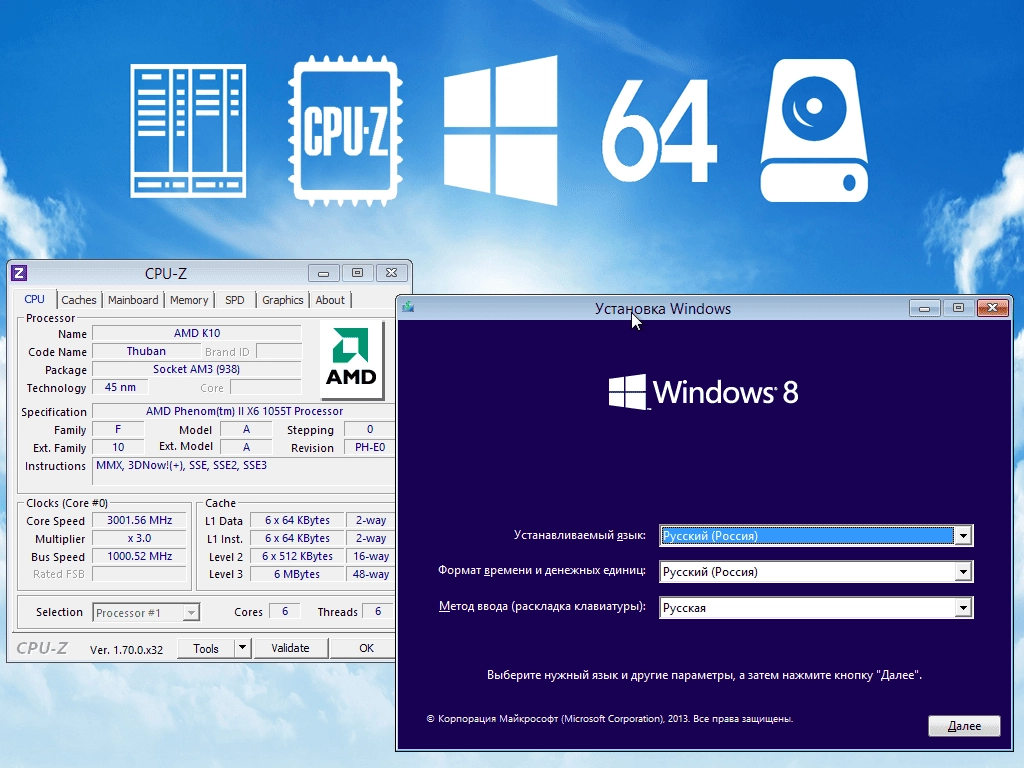Click the Microsoft Corporation copyright text
This screenshot has height=768, width=1024.
click(610, 718)
